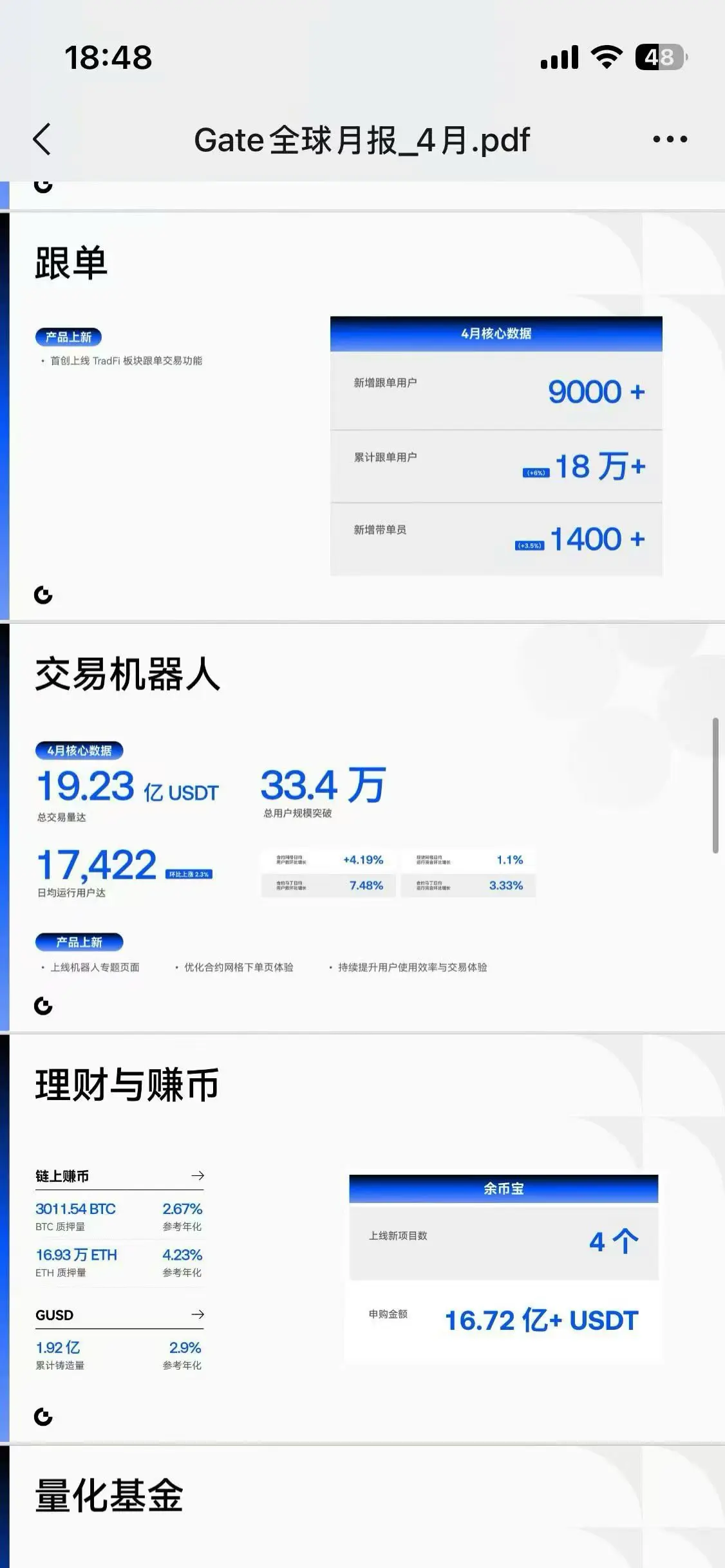Tap the 18:48 clock in status bar
Image resolution: width=725 pixels, height=1568 pixels.
pyautogui.click(x=108, y=57)
